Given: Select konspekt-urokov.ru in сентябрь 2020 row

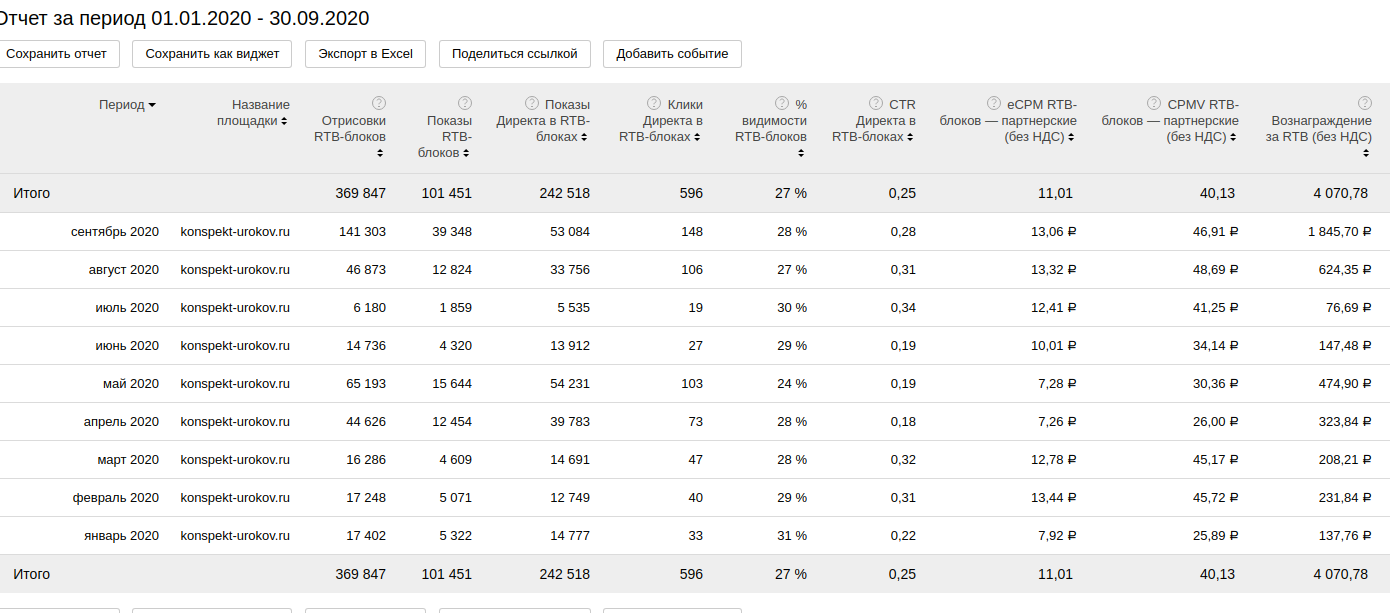Looking at the screenshot, I should pyautogui.click(x=235, y=232).
